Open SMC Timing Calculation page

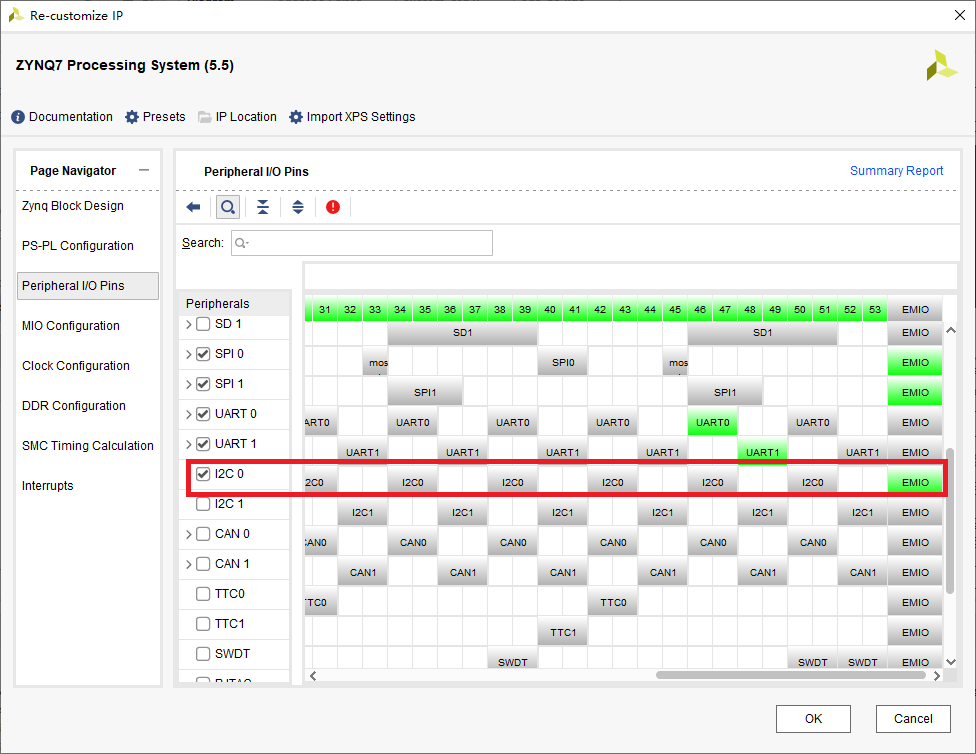88,446
